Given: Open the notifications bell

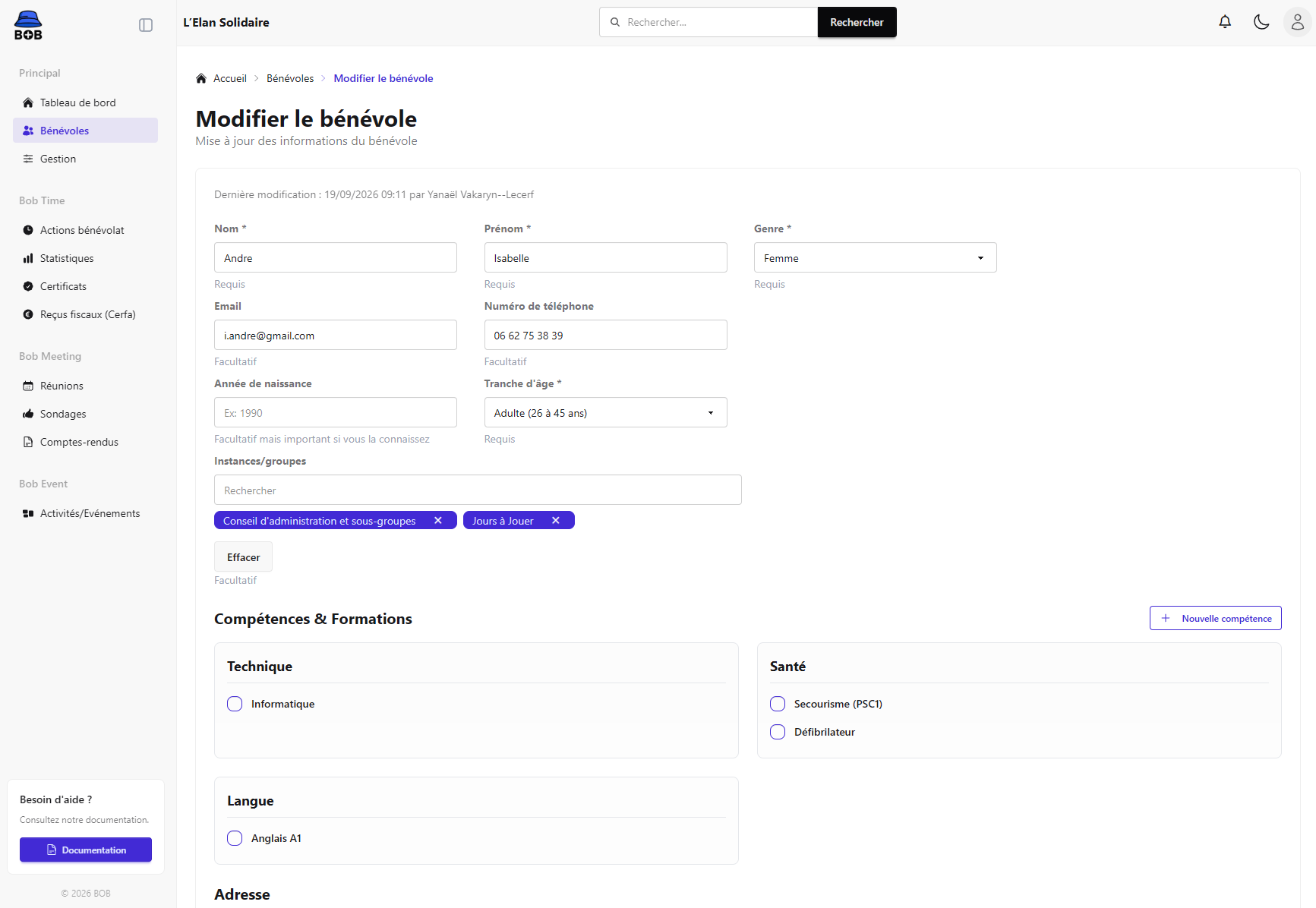Looking at the screenshot, I should [x=1225, y=22].
